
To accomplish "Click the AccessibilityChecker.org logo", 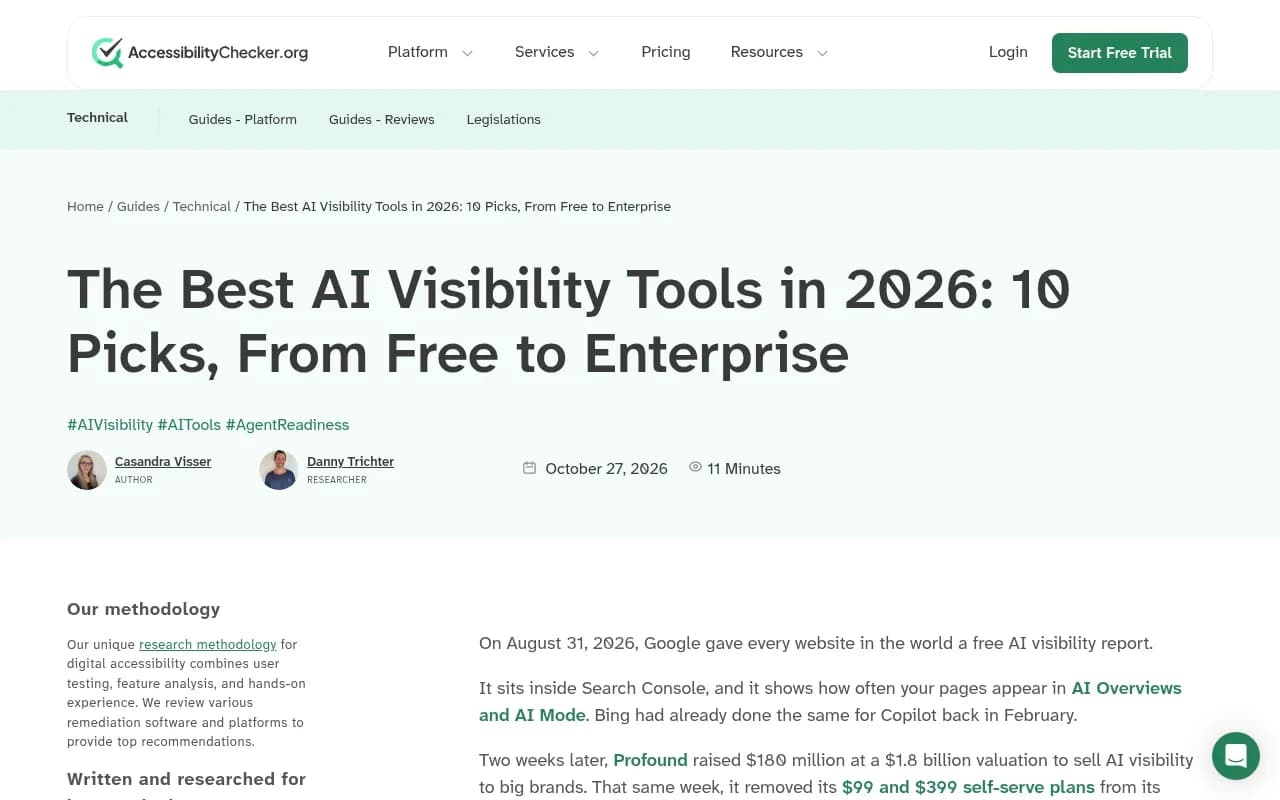I will point(200,52).
